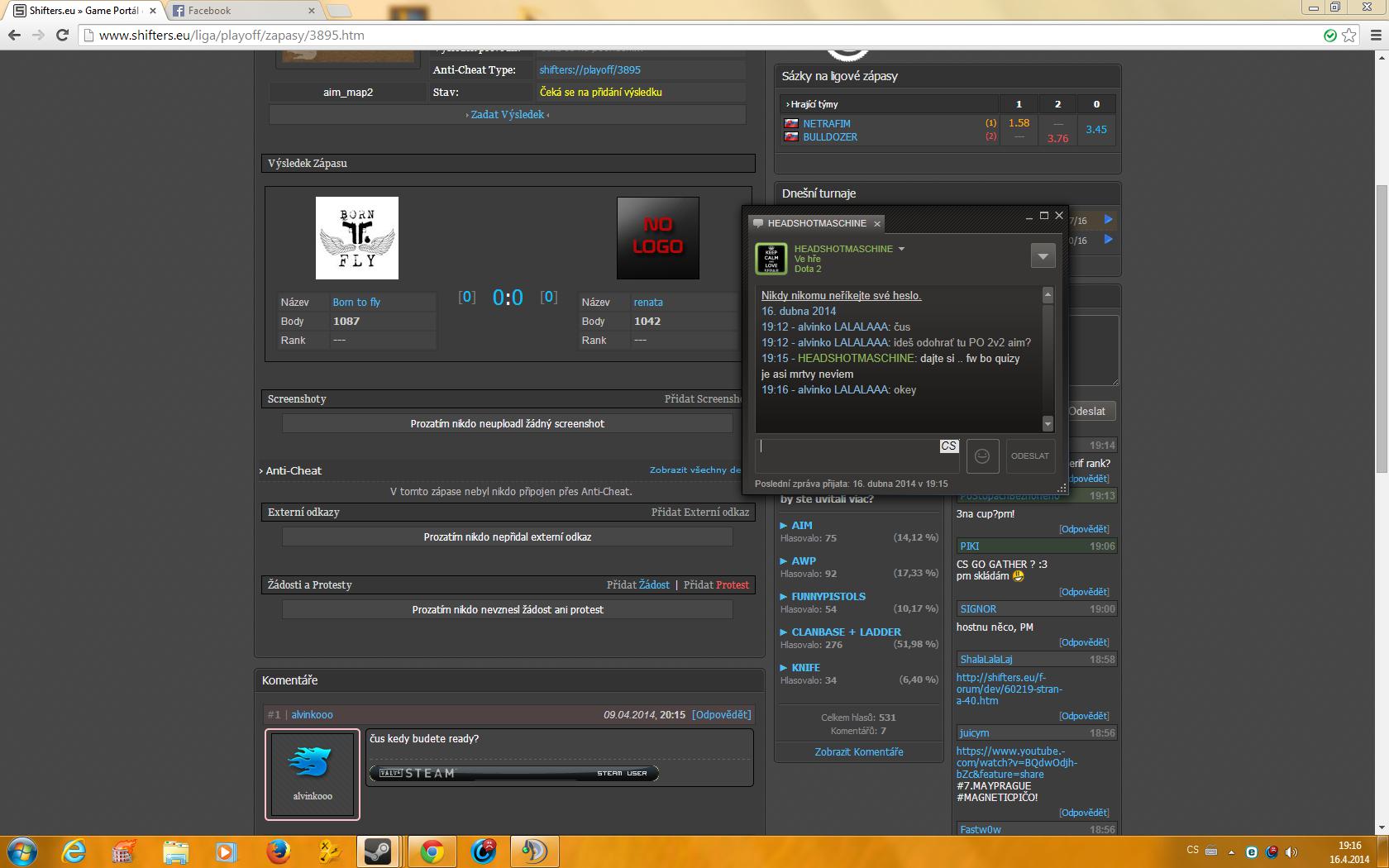This screenshot has height=868, width=1389.
Task: Expand the Anti-Cheat section arrow
Action: pyautogui.click(x=261, y=471)
